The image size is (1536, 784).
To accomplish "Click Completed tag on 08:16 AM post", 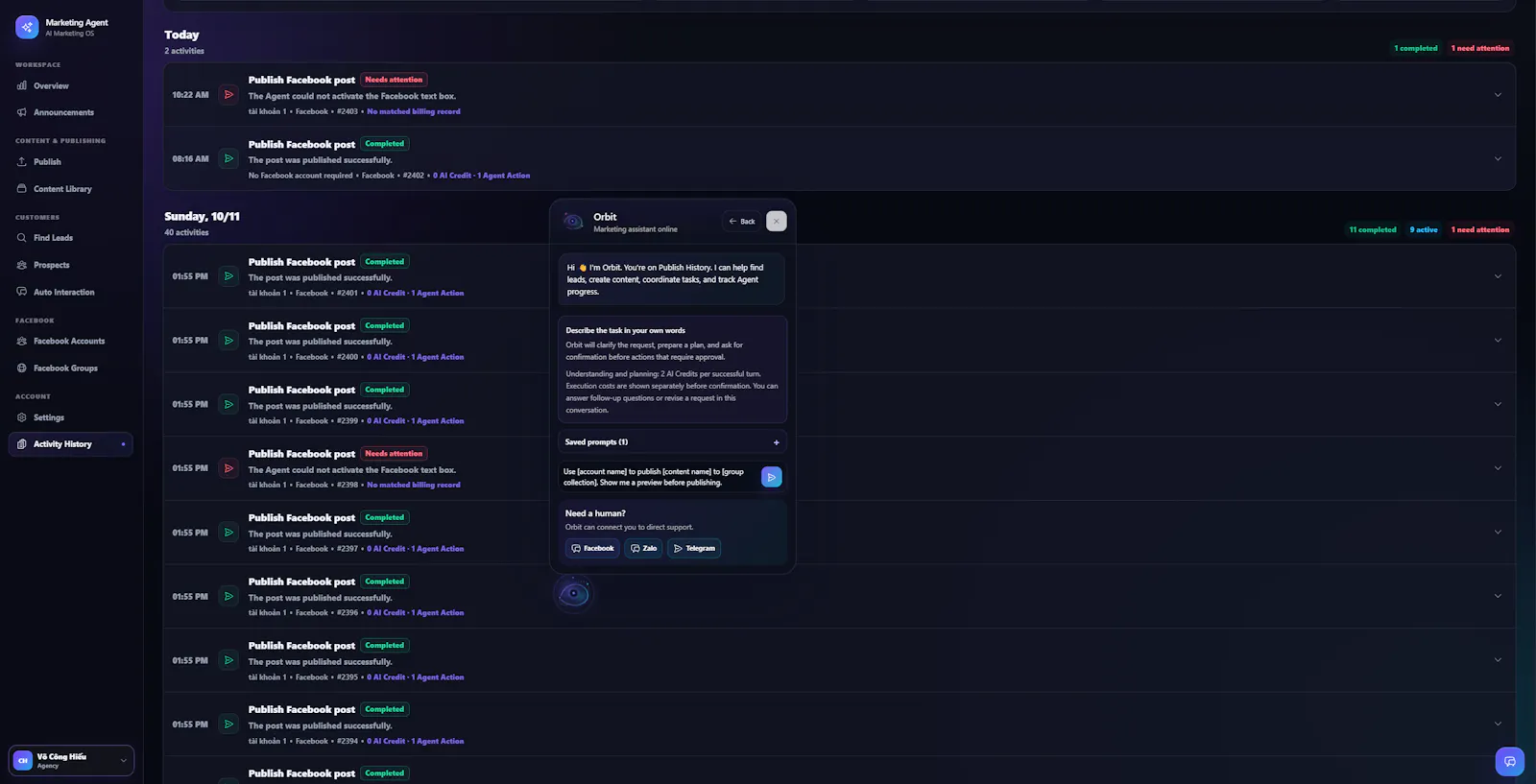I will click(385, 144).
